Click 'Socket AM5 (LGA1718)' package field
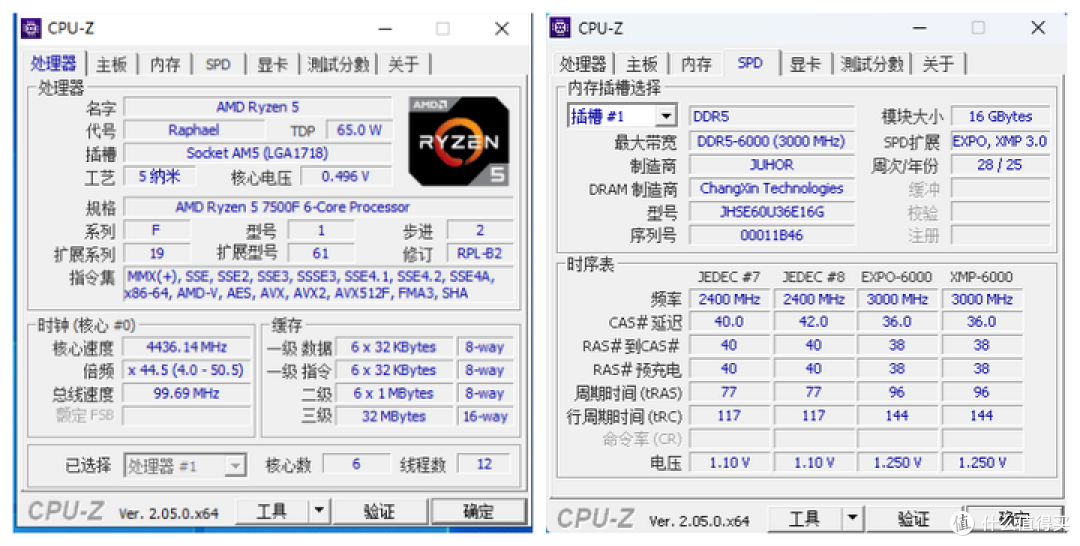 (x=258, y=153)
